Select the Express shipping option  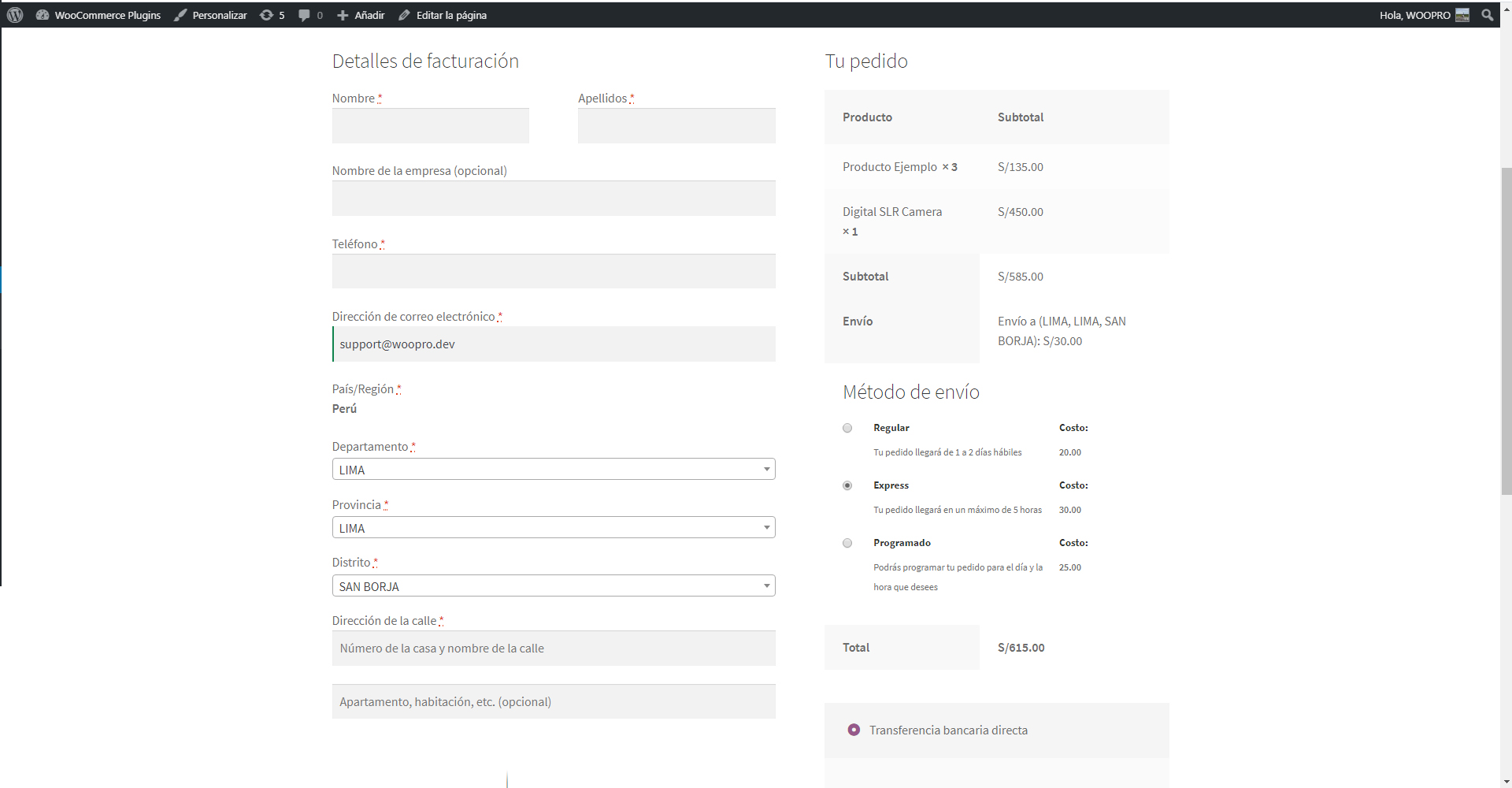847,485
